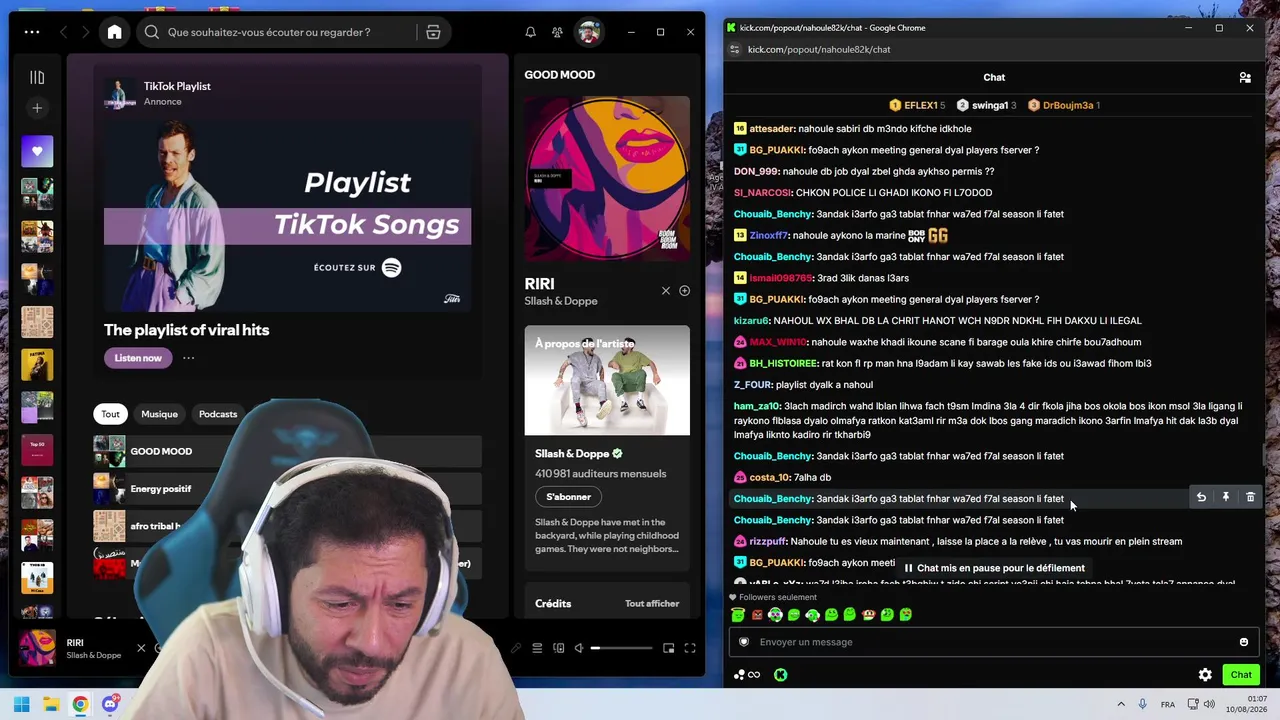Open Spotify friend activity

pyautogui.click(x=557, y=32)
